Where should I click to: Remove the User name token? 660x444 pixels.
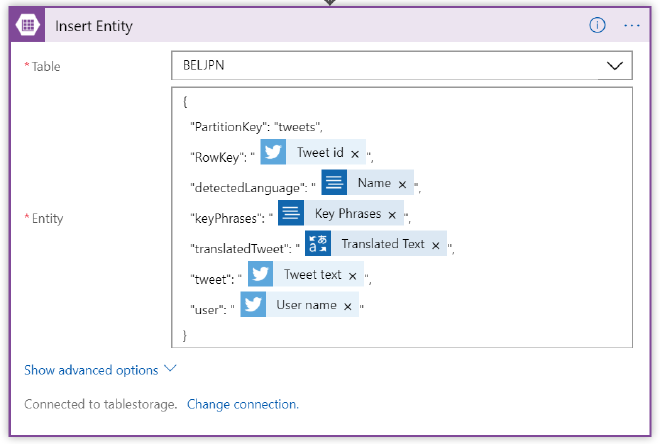348,306
